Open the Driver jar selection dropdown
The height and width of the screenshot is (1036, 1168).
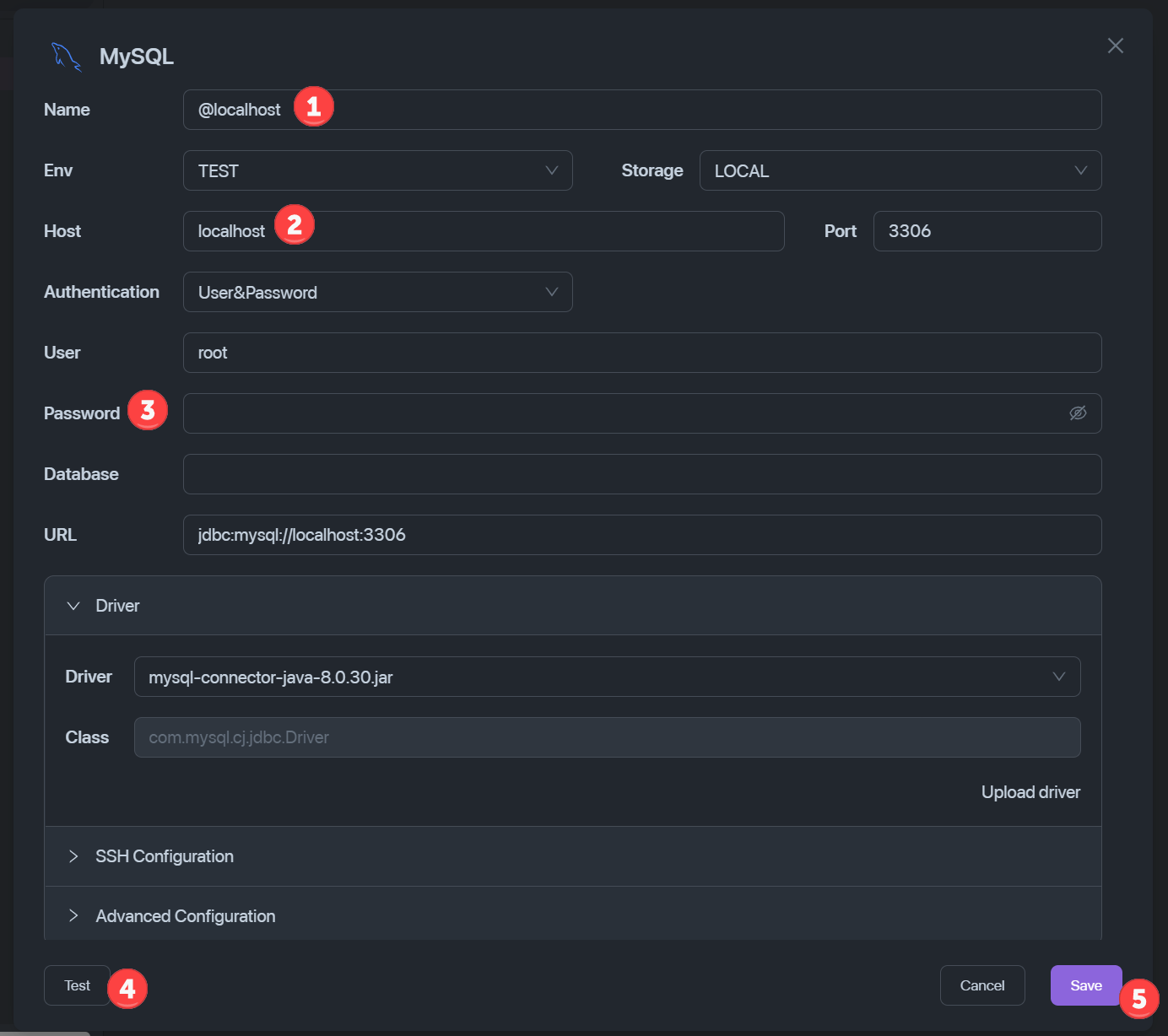607,677
